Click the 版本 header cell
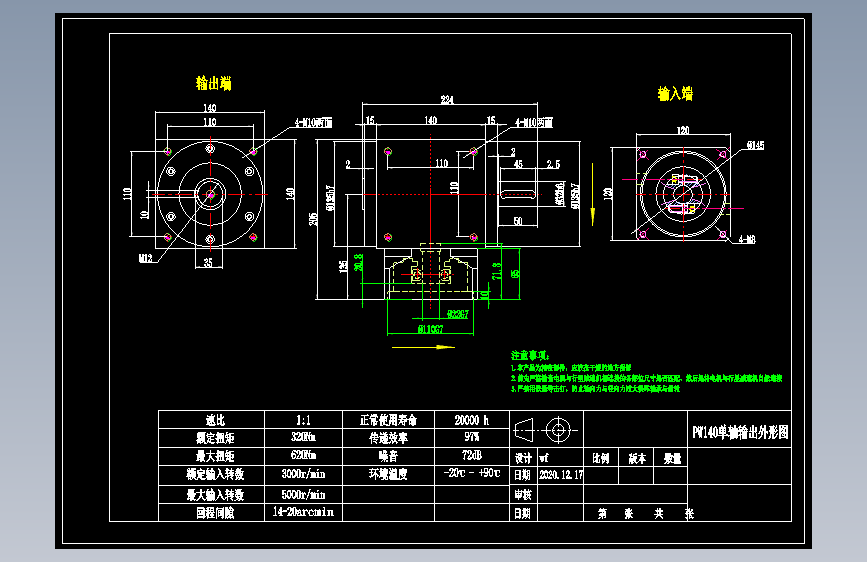Screen dimensions: 867x562 click(x=636, y=458)
